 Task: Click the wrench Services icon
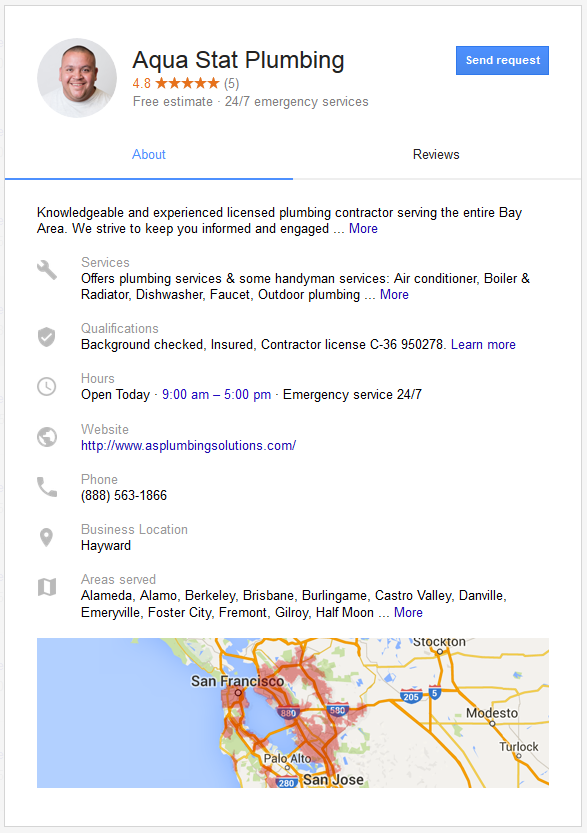[x=47, y=270]
